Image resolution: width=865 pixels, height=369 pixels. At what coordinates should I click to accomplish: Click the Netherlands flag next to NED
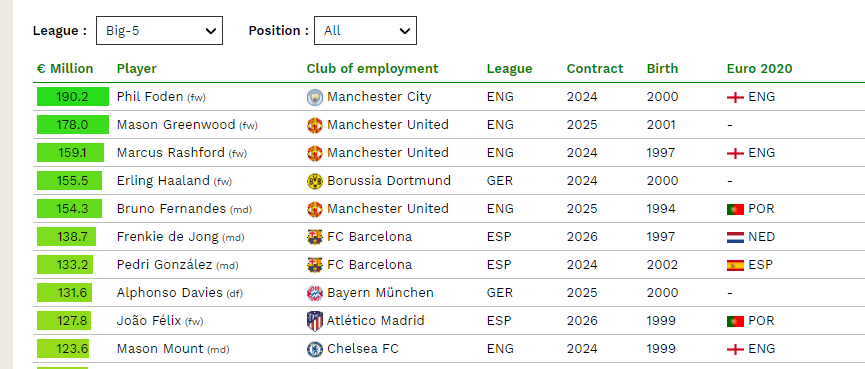pos(735,237)
